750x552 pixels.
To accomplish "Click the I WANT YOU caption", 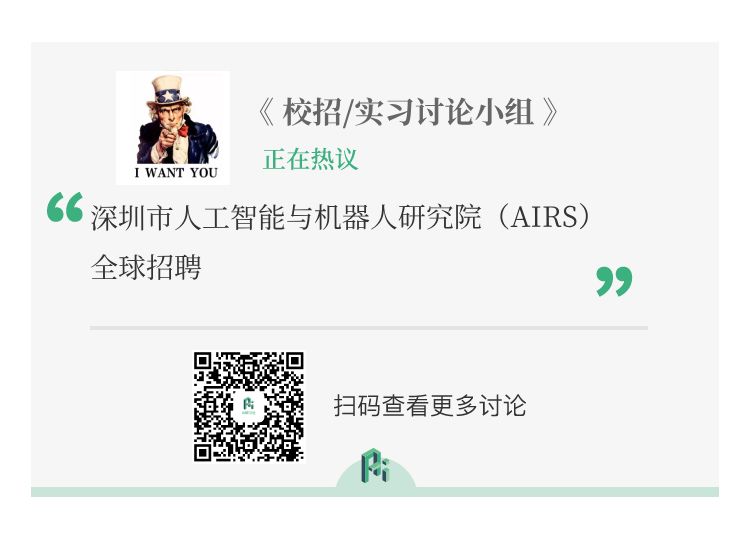I will (x=176, y=173).
